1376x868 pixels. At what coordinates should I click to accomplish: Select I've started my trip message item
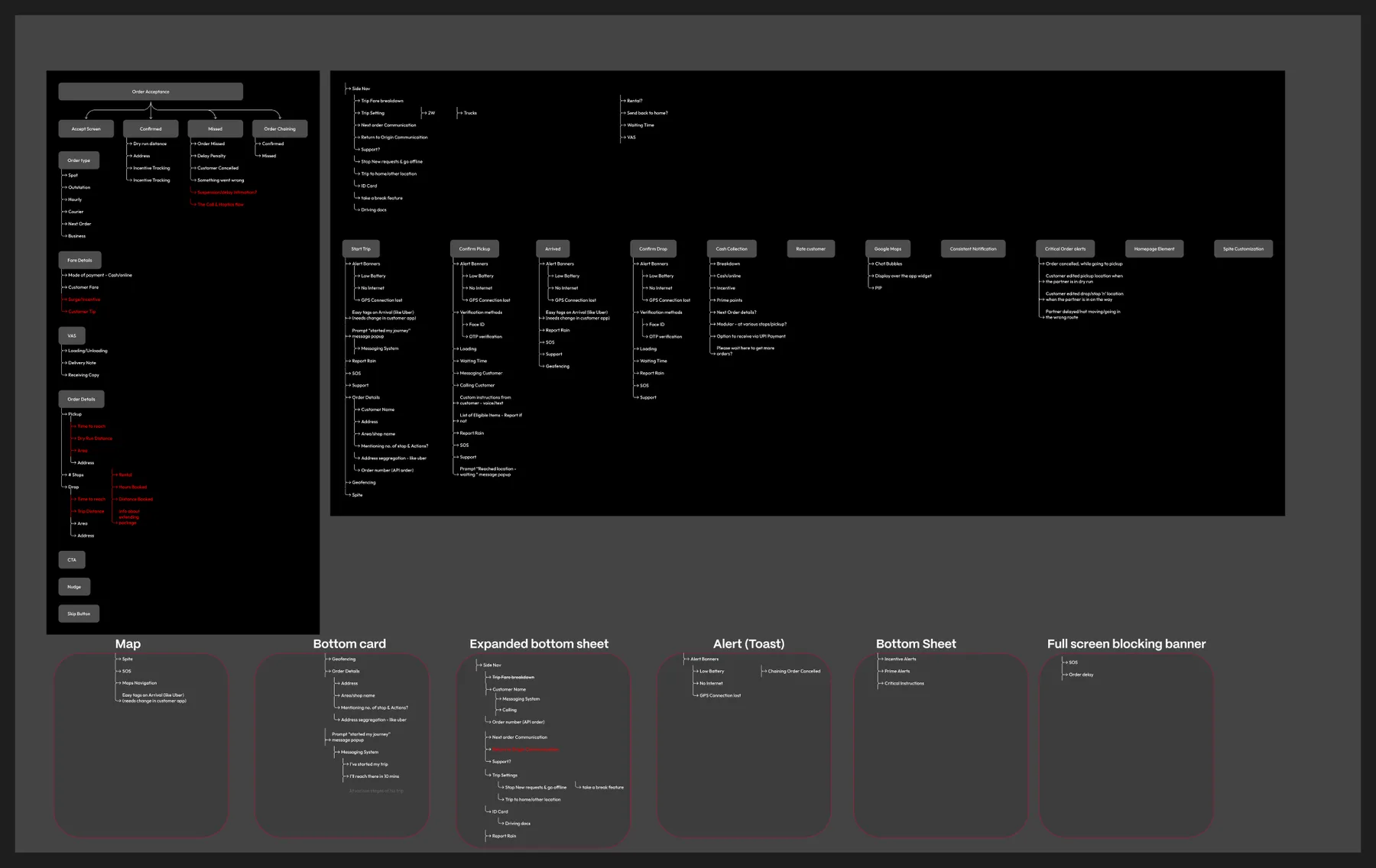[x=368, y=764]
